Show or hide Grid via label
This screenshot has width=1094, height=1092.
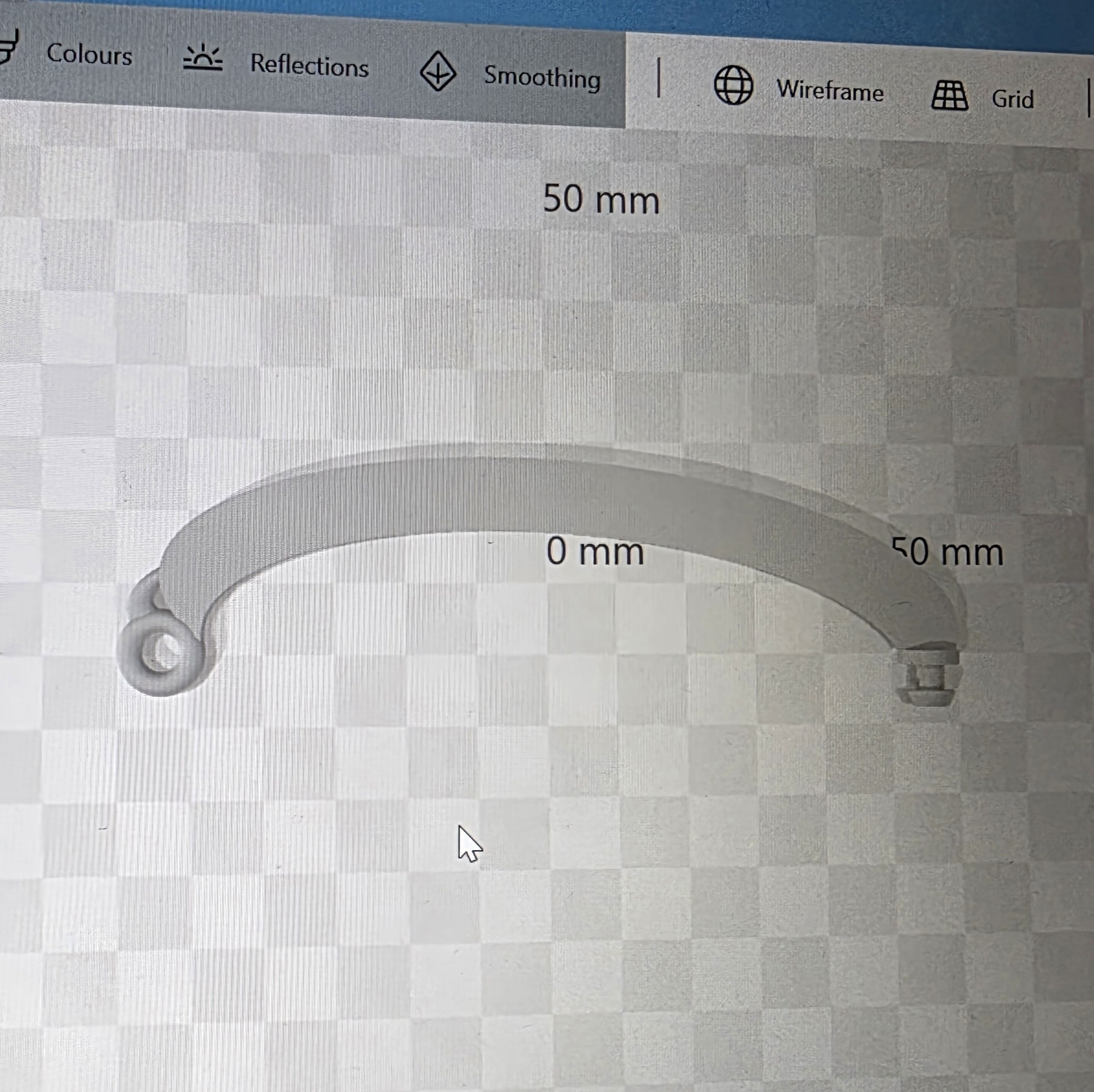1012,99
